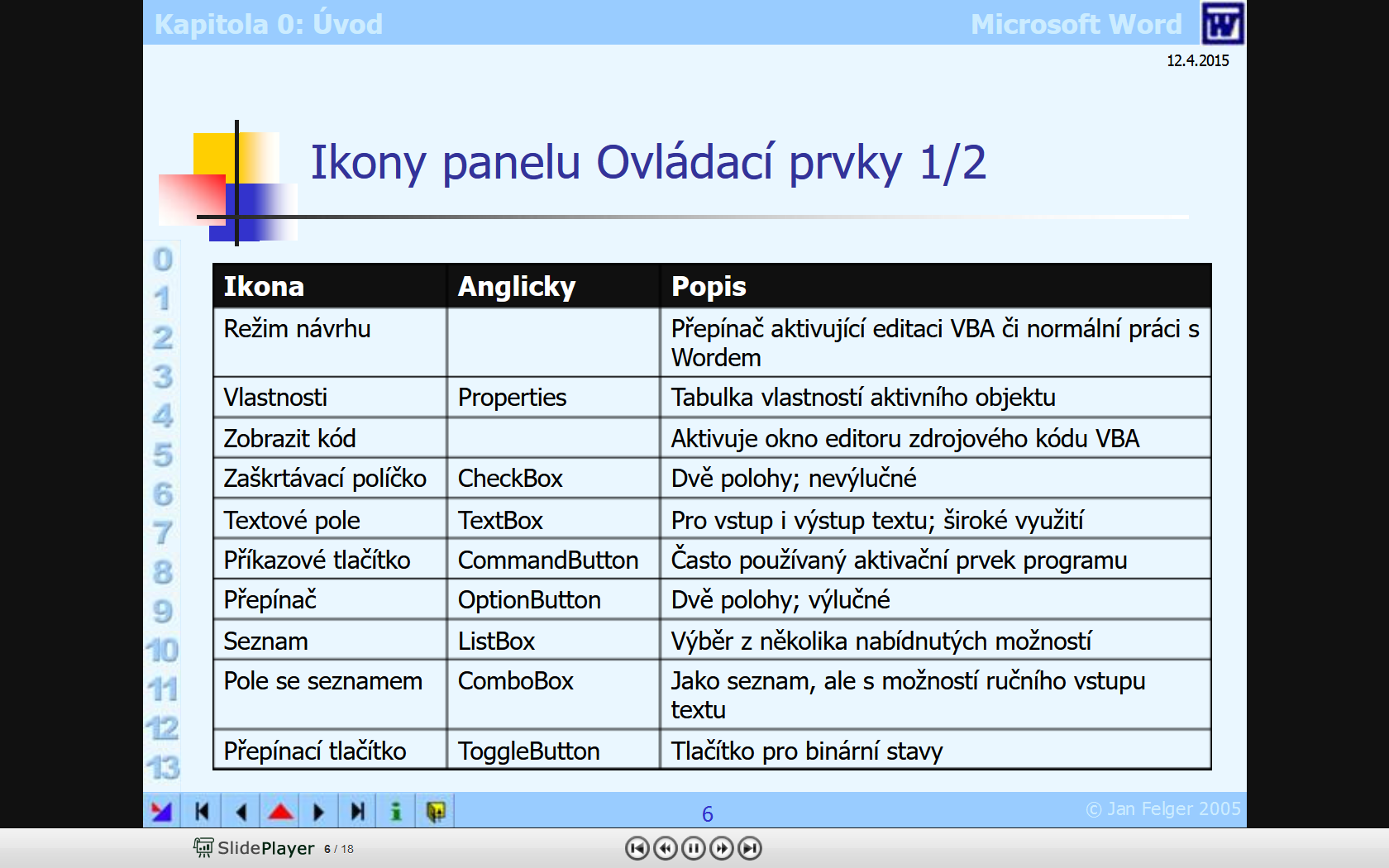Select chapter 8 in the side index
The image size is (1389, 868).
pos(163,572)
